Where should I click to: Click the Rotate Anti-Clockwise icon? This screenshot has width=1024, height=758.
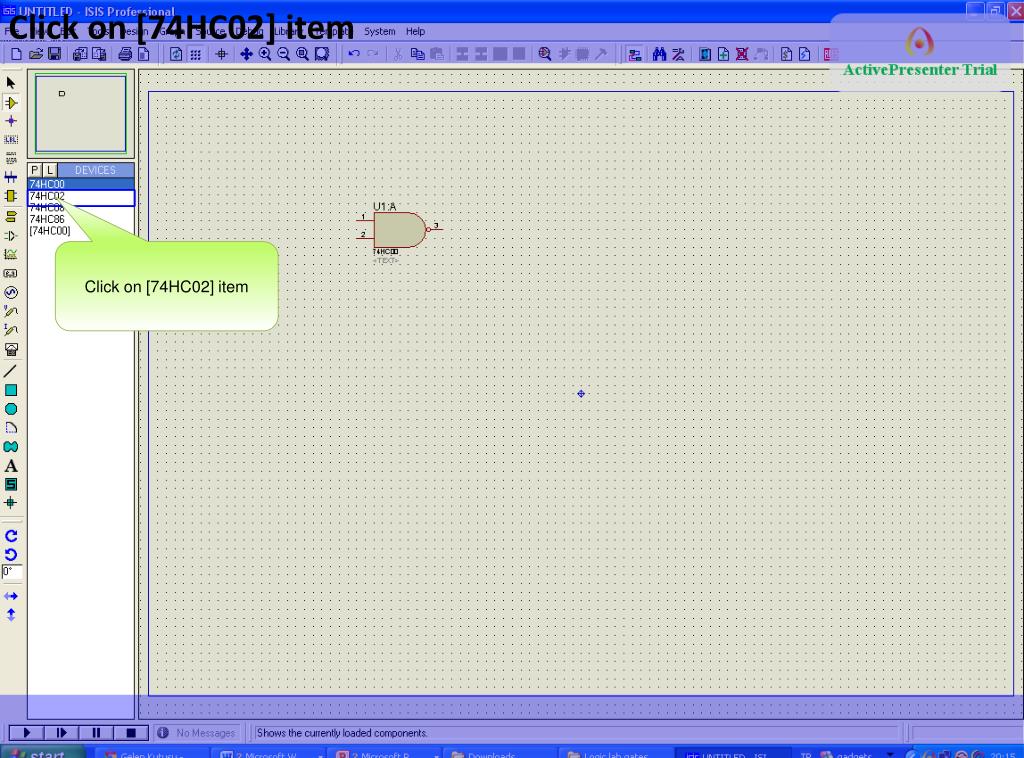[10, 555]
